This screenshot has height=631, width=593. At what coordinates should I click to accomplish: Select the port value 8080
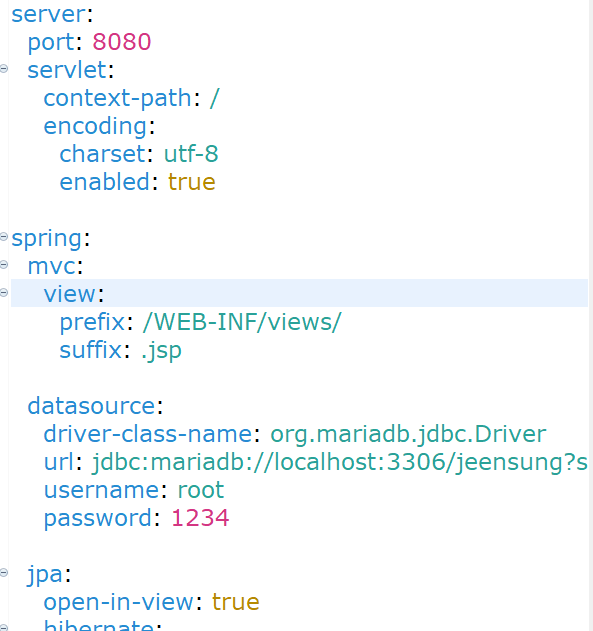[x=122, y=42]
